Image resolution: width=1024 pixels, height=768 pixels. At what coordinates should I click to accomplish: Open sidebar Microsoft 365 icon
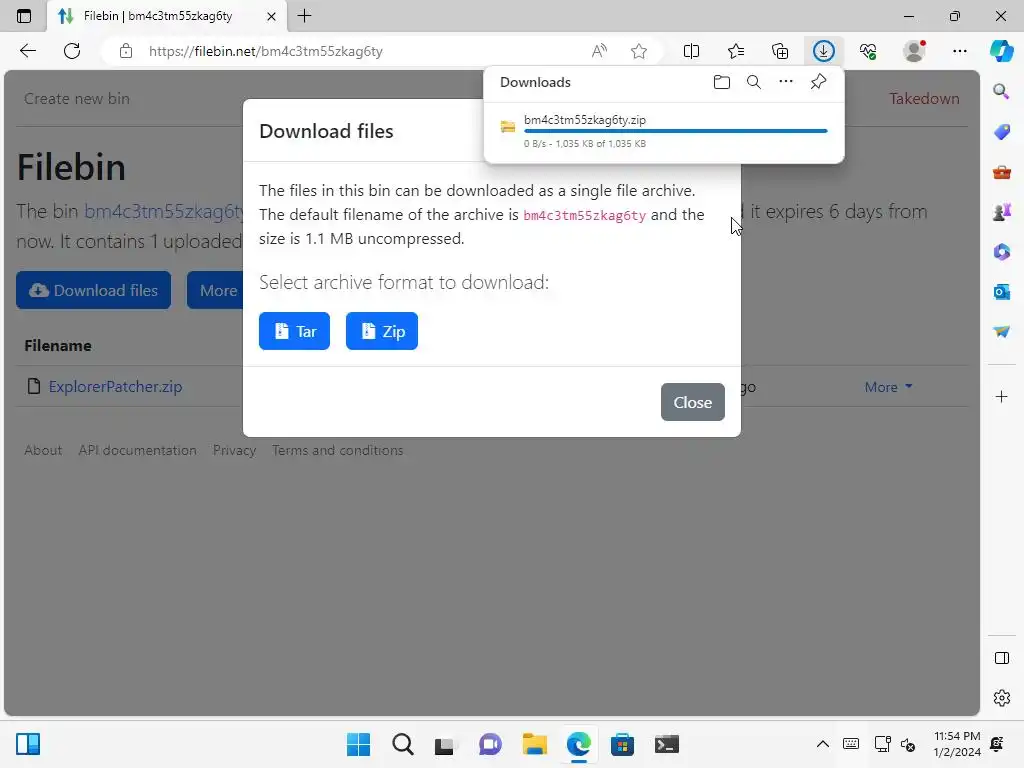coord(1001,252)
